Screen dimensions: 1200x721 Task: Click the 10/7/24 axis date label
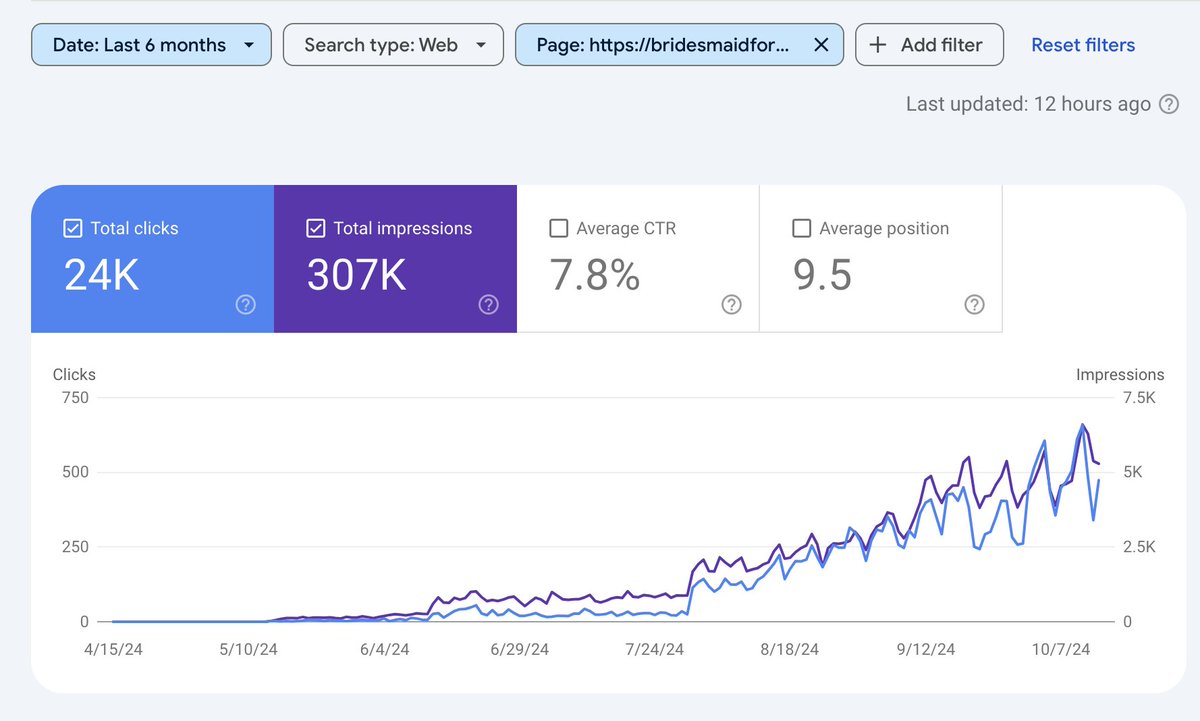pos(1060,649)
